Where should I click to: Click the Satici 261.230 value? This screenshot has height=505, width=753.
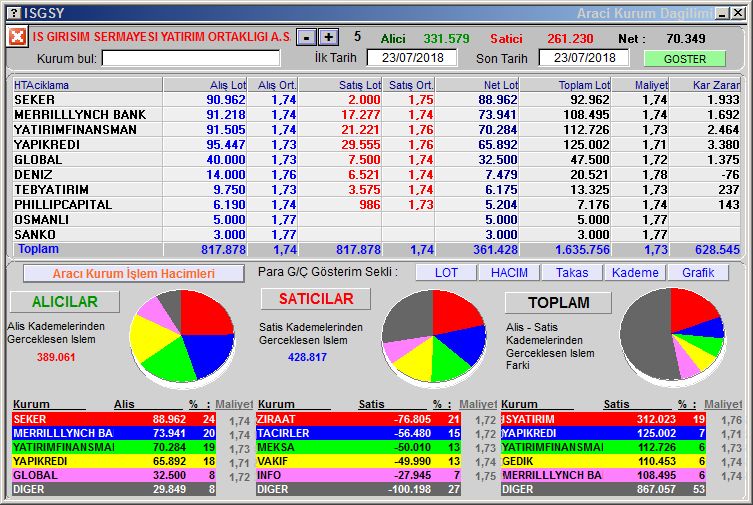click(571, 38)
